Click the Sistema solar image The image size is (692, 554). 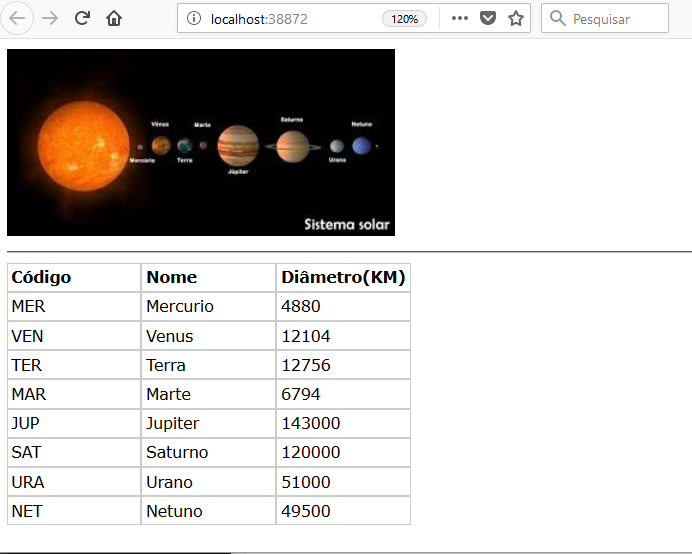201,142
